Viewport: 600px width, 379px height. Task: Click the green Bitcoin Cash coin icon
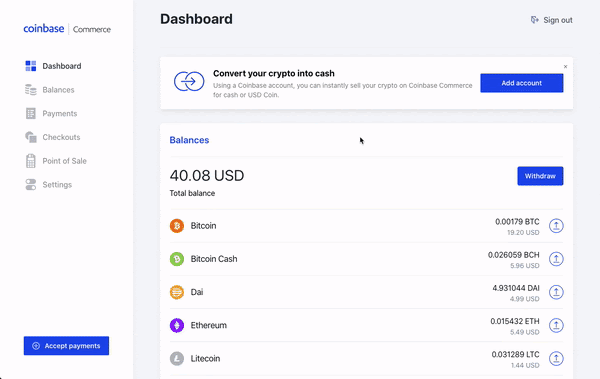pos(177,259)
